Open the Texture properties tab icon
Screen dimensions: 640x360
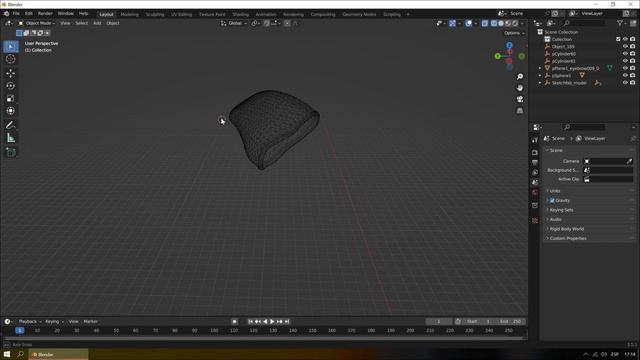click(x=535, y=220)
